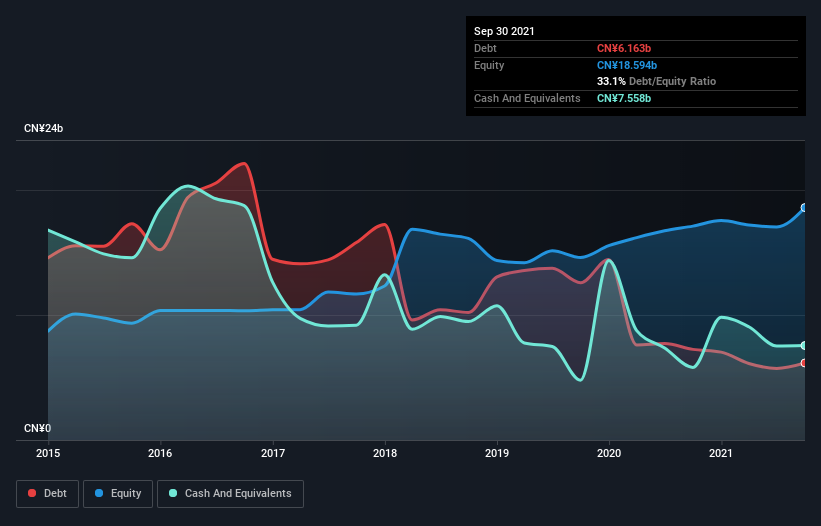
Task: Toggle Cash And Equivalents legend button
Action: pyautogui.click(x=230, y=494)
